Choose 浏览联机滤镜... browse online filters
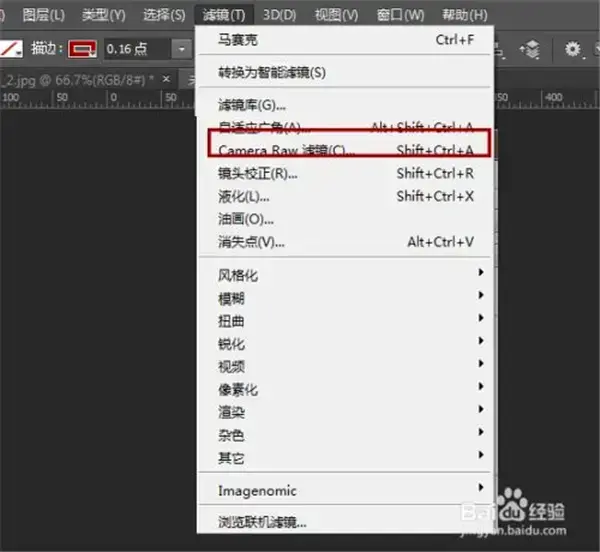This screenshot has width=600, height=552. pos(345,522)
